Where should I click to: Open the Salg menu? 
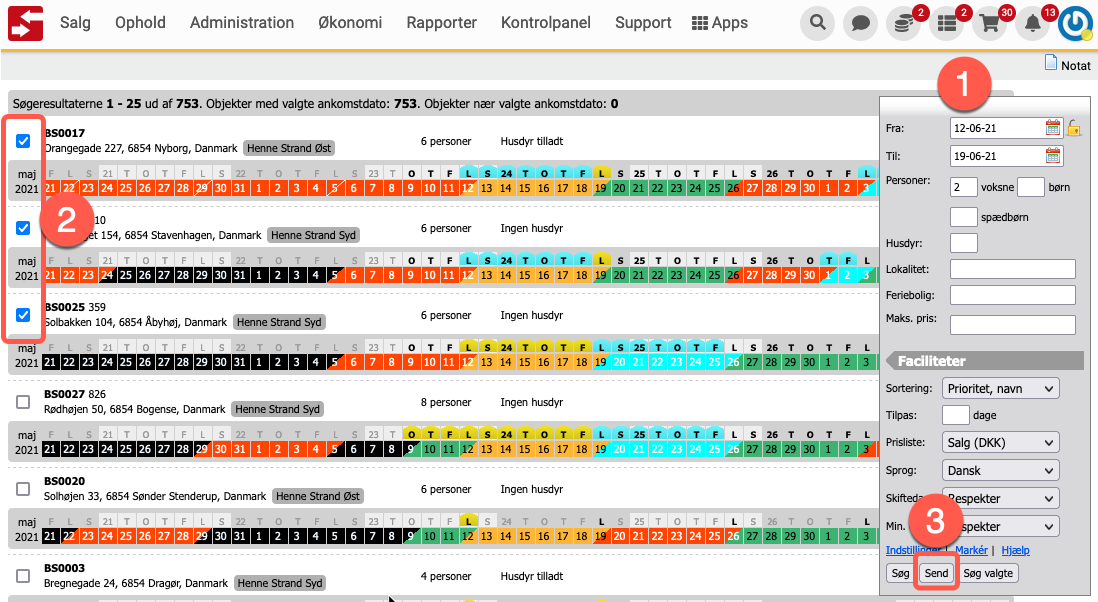75,22
